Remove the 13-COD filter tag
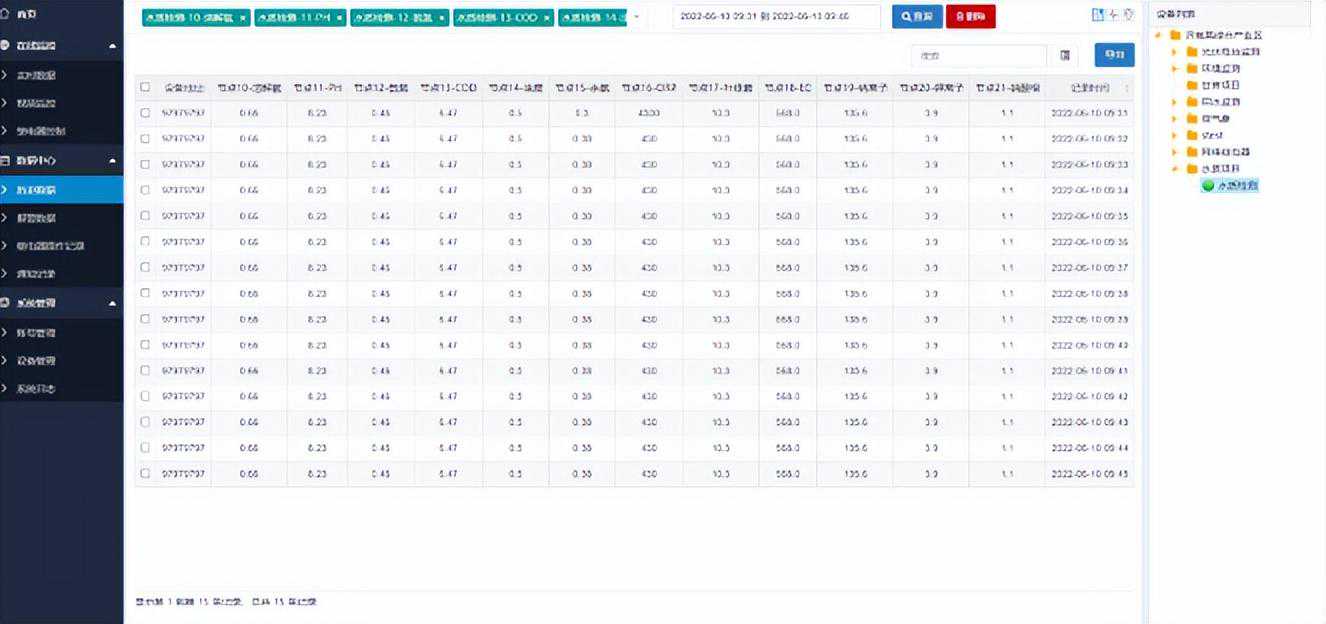 (x=546, y=18)
